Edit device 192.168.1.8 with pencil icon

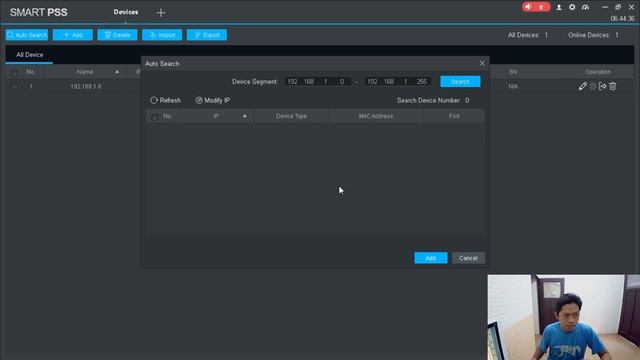tap(582, 86)
